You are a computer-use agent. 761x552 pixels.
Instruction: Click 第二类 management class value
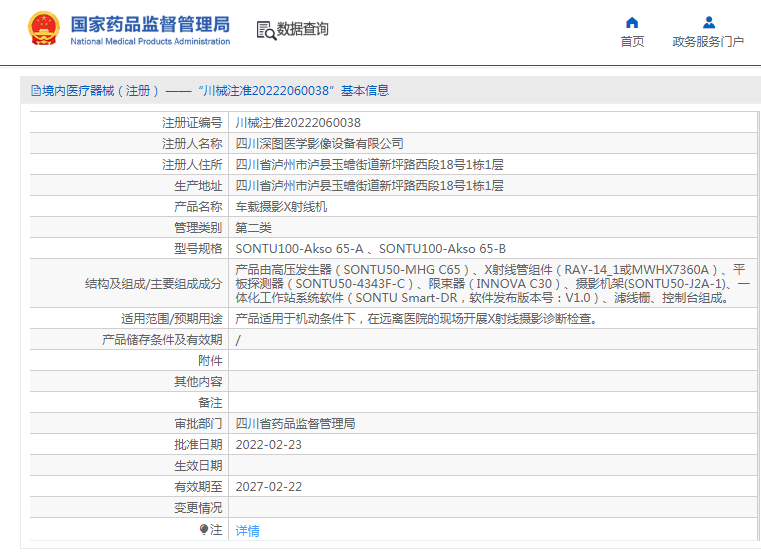[253, 228]
